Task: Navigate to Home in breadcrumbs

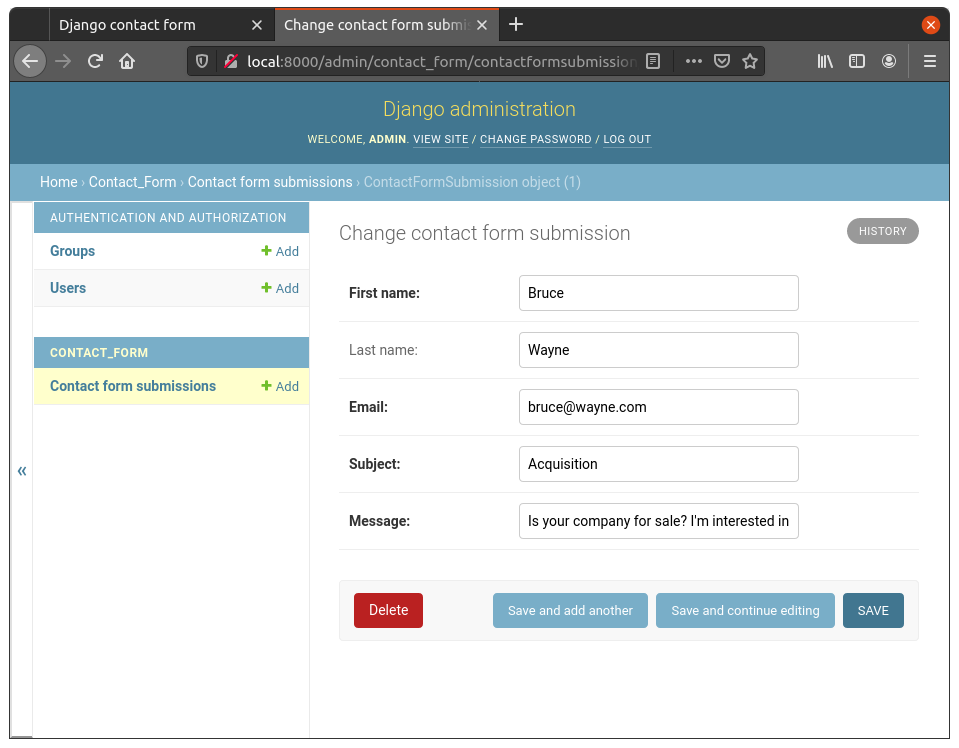Action: [x=58, y=182]
